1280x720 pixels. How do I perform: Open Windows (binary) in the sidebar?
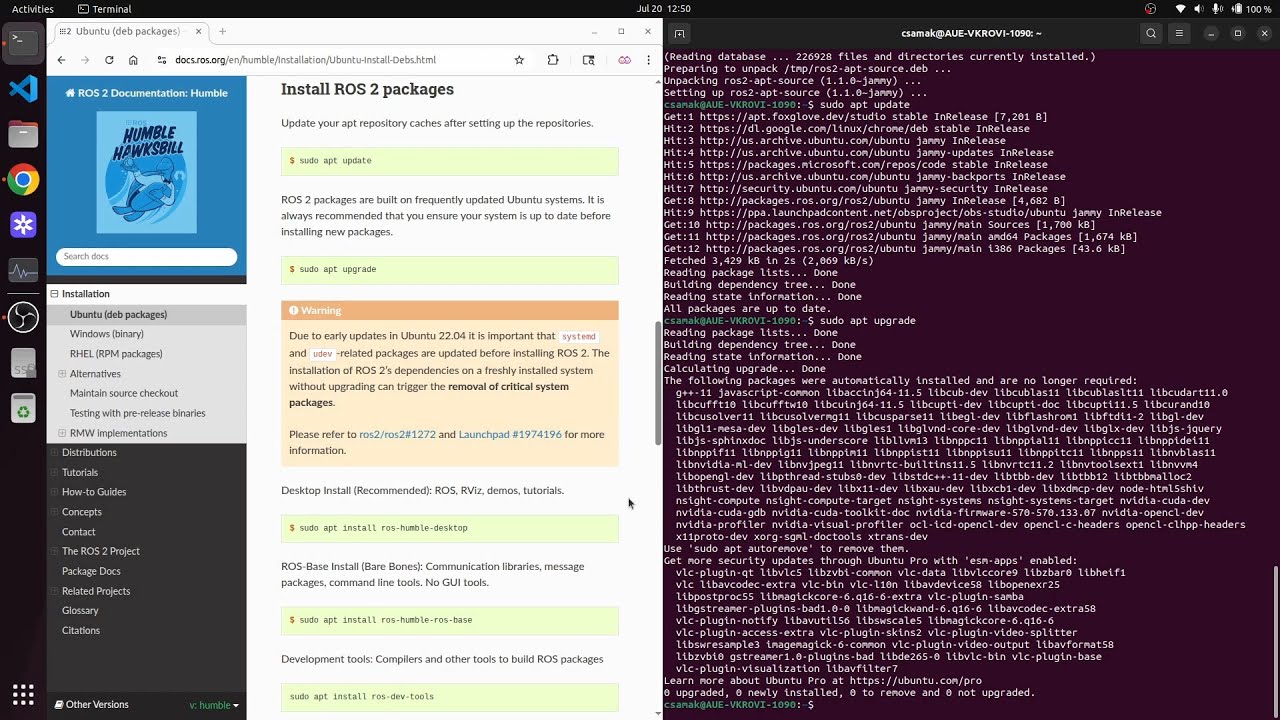tap(107, 334)
